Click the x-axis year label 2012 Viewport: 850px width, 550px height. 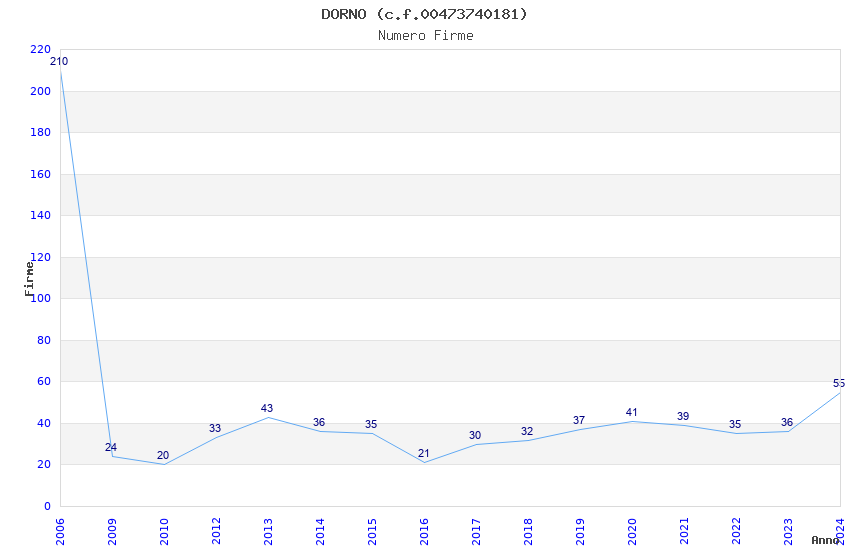pos(216,532)
